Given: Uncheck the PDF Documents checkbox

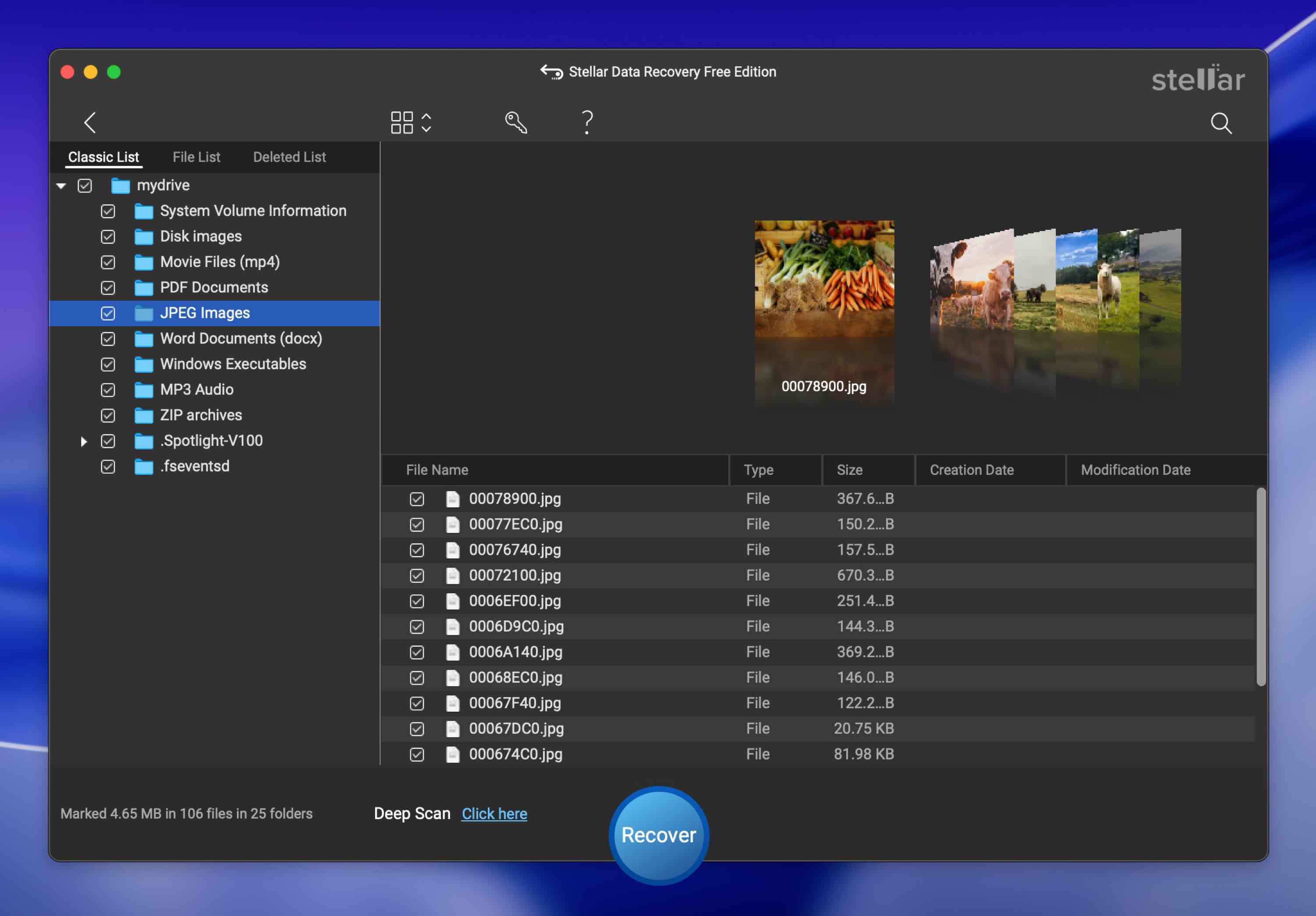Looking at the screenshot, I should tap(108, 287).
